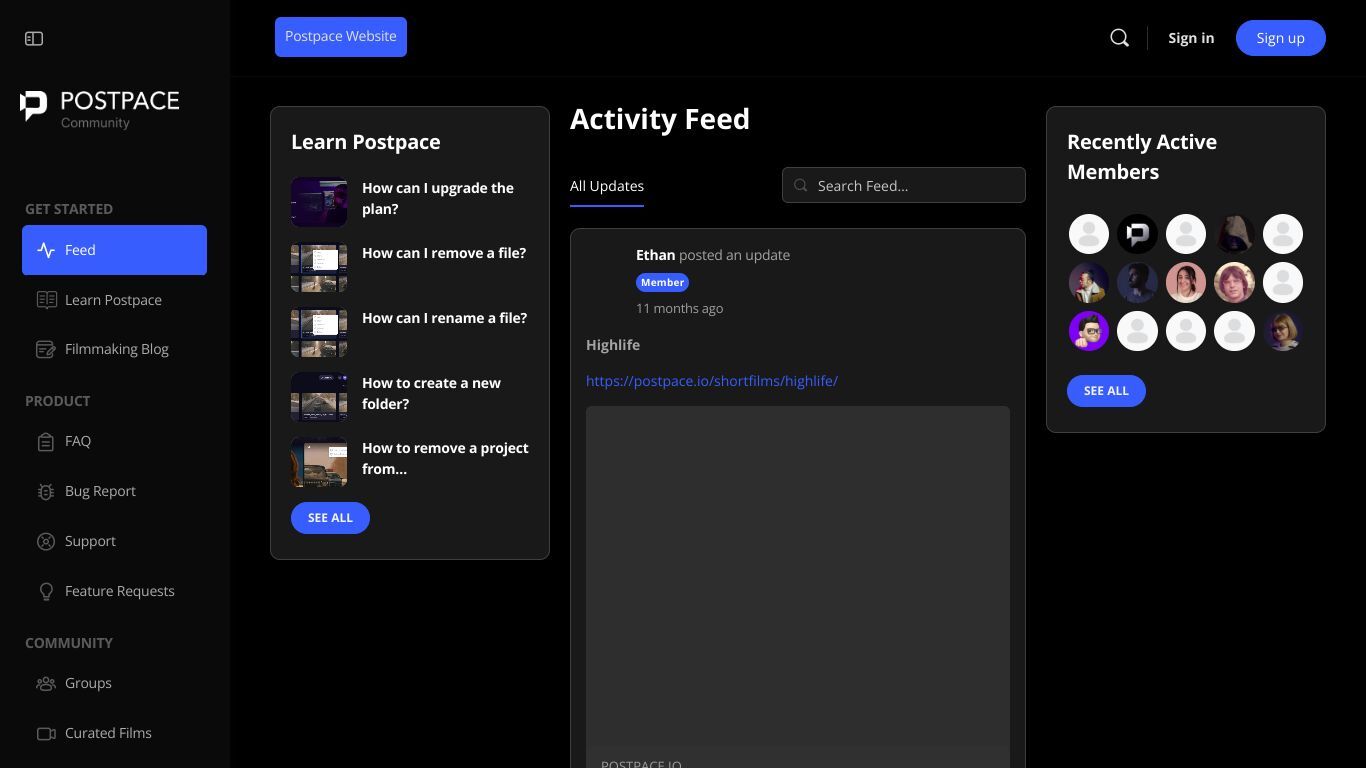Click the Filmmaking Blog edit icon

click(x=46, y=349)
